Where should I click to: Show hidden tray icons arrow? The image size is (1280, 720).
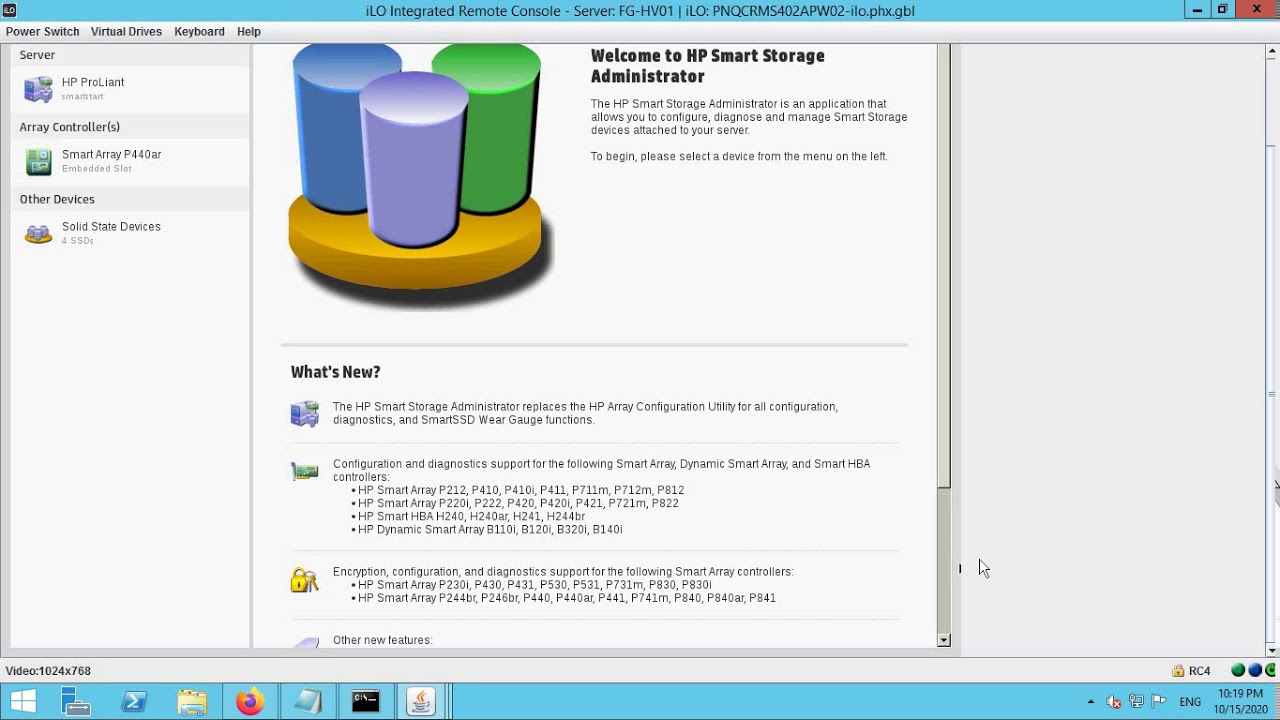click(1091, 702)
